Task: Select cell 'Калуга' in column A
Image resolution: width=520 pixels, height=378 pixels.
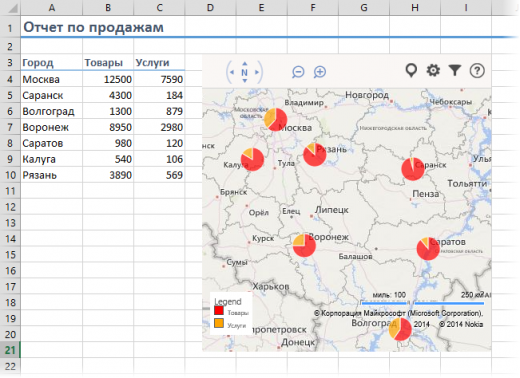Action: [52, 159]
